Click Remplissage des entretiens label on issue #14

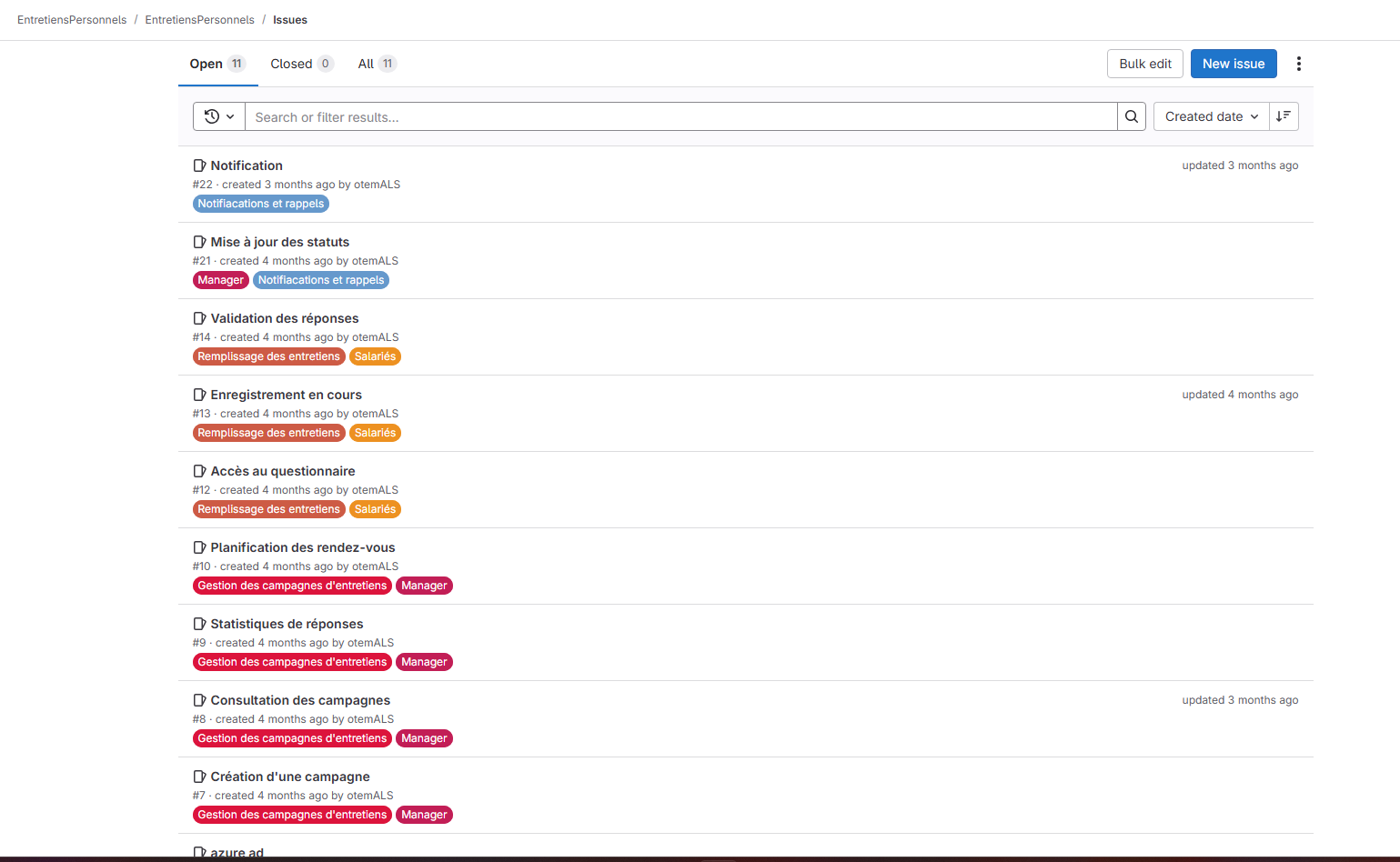click(269, 356)
